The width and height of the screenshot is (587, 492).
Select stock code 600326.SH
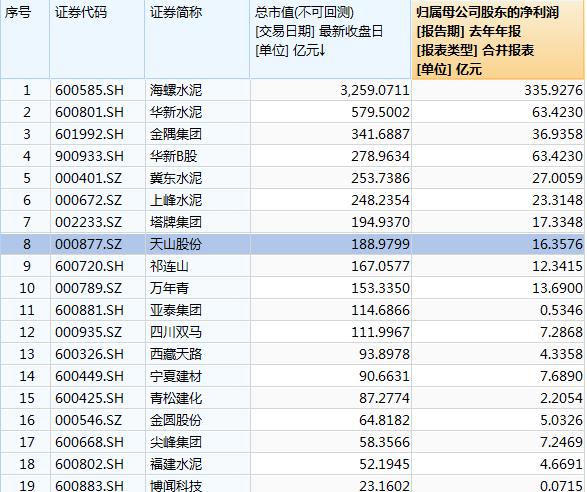pos(89,354)
